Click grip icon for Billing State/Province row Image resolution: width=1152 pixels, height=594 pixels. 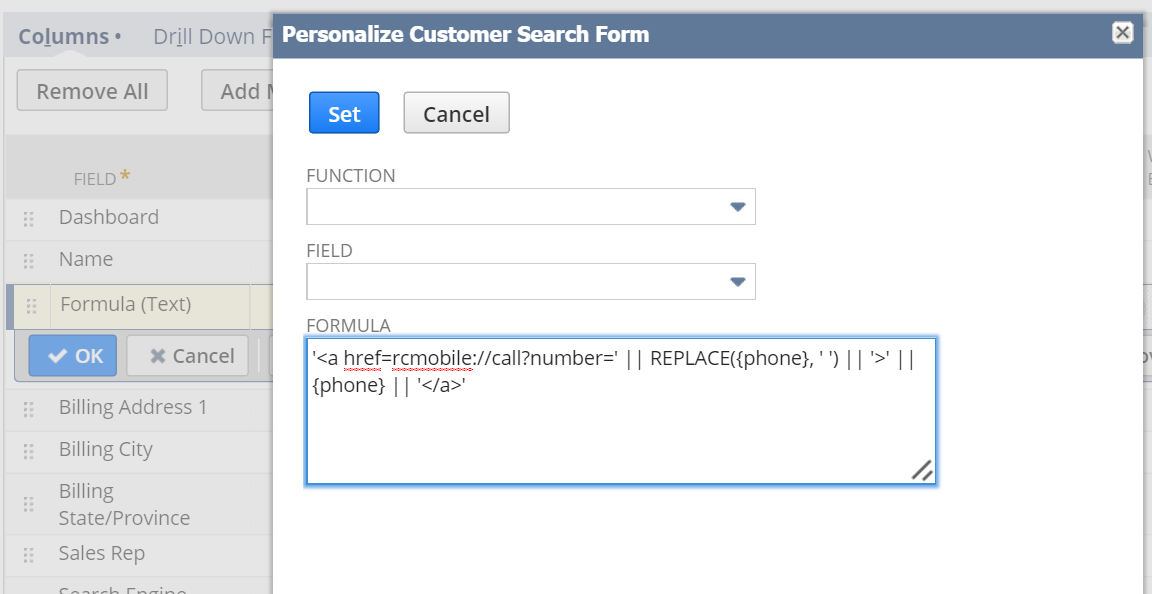click(x=29, y=505)
